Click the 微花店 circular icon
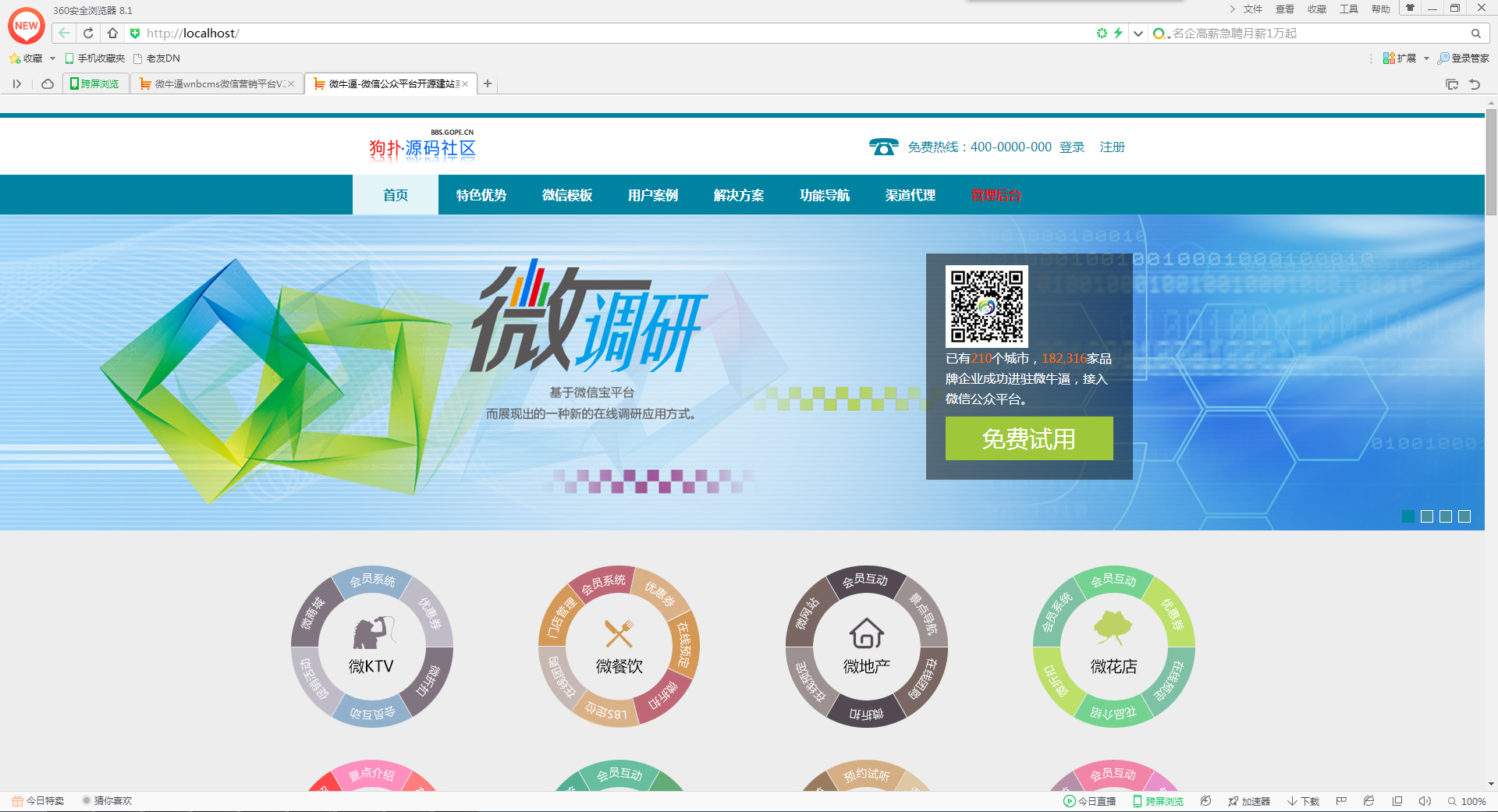This screenshot has width=1498, height=812. [x=1113, y=647]
